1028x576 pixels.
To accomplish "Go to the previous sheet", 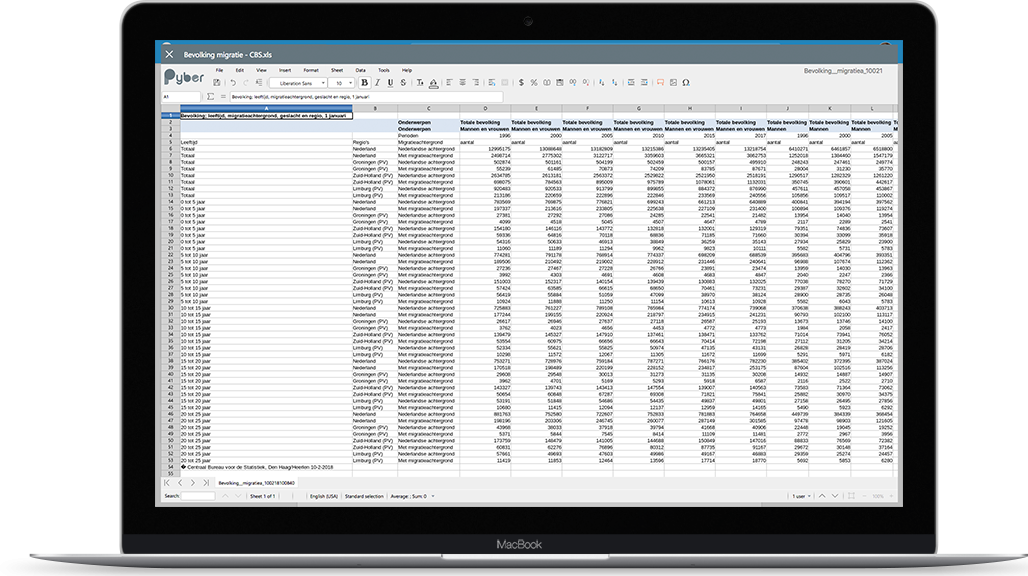I will (180, 483).
